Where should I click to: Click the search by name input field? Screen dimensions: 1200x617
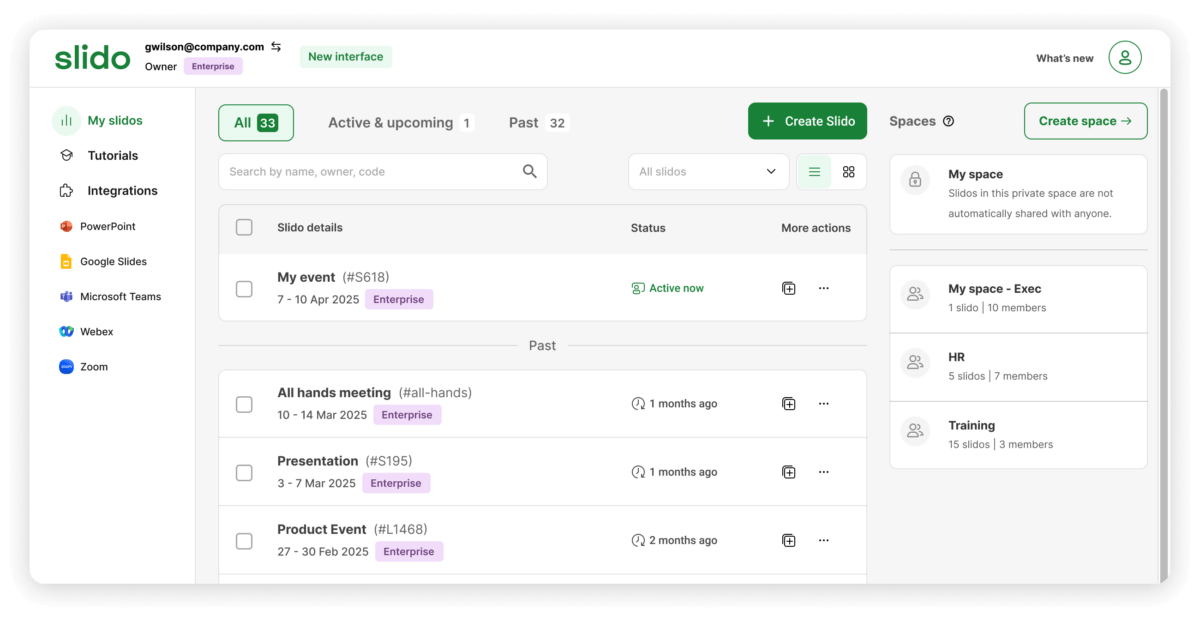(370, 172)
